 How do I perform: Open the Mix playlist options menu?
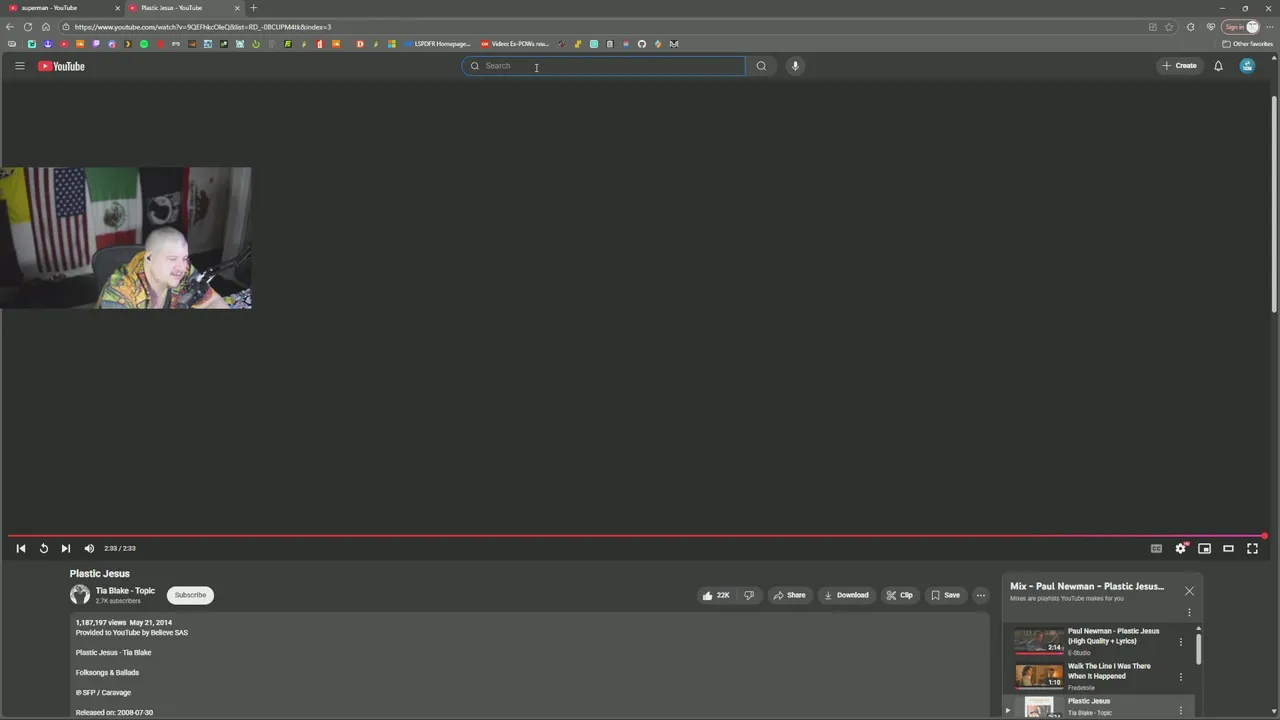coord(1189,612)
